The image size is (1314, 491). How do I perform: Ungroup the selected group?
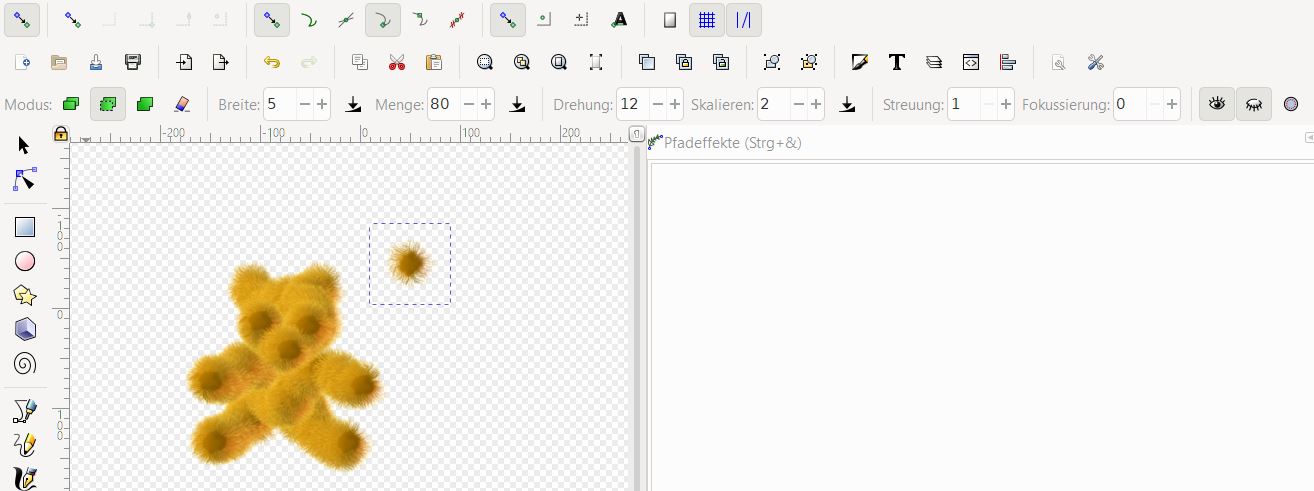(x=809, y=62)
